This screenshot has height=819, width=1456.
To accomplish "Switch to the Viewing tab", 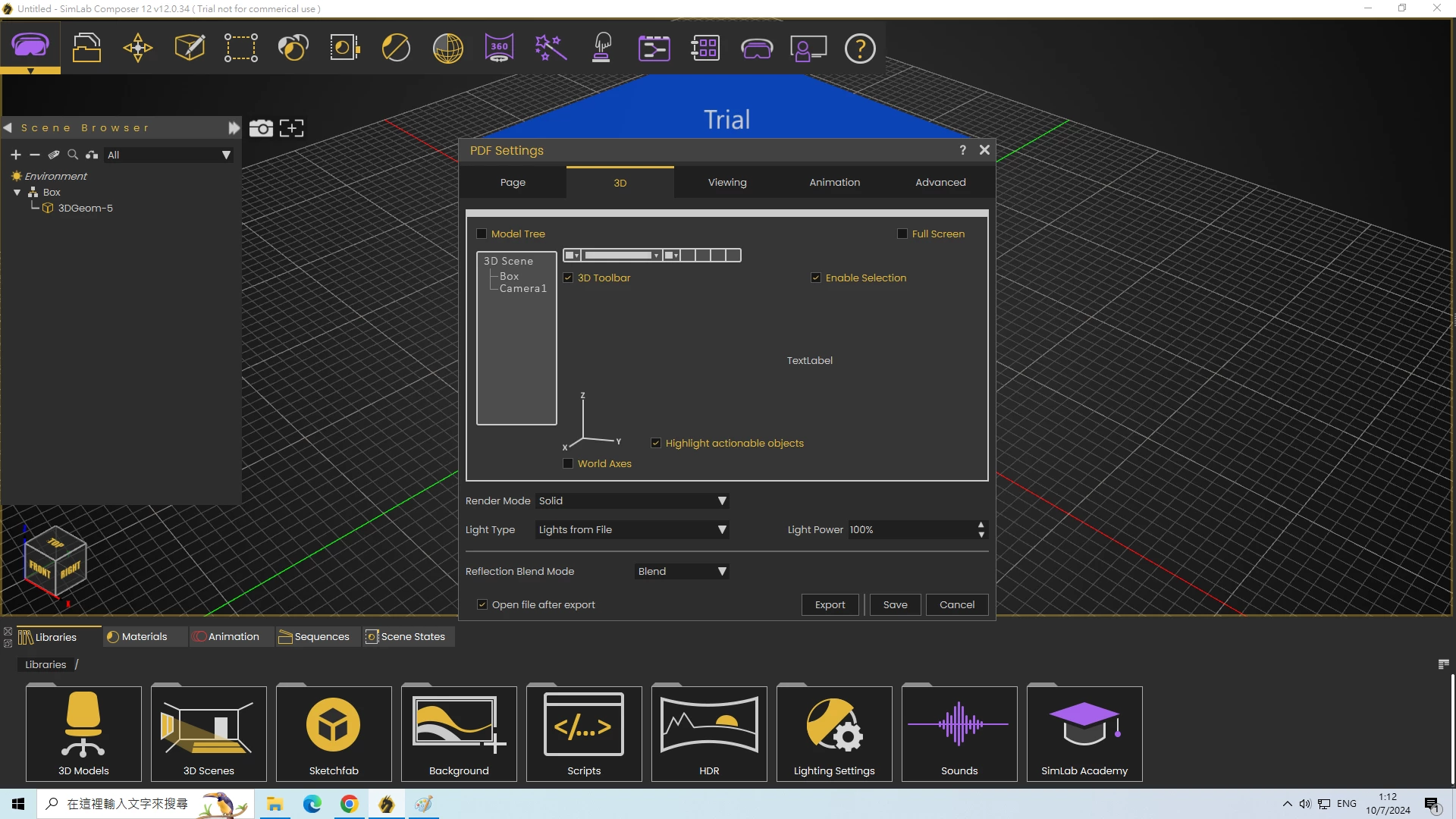I will [726, 182].
